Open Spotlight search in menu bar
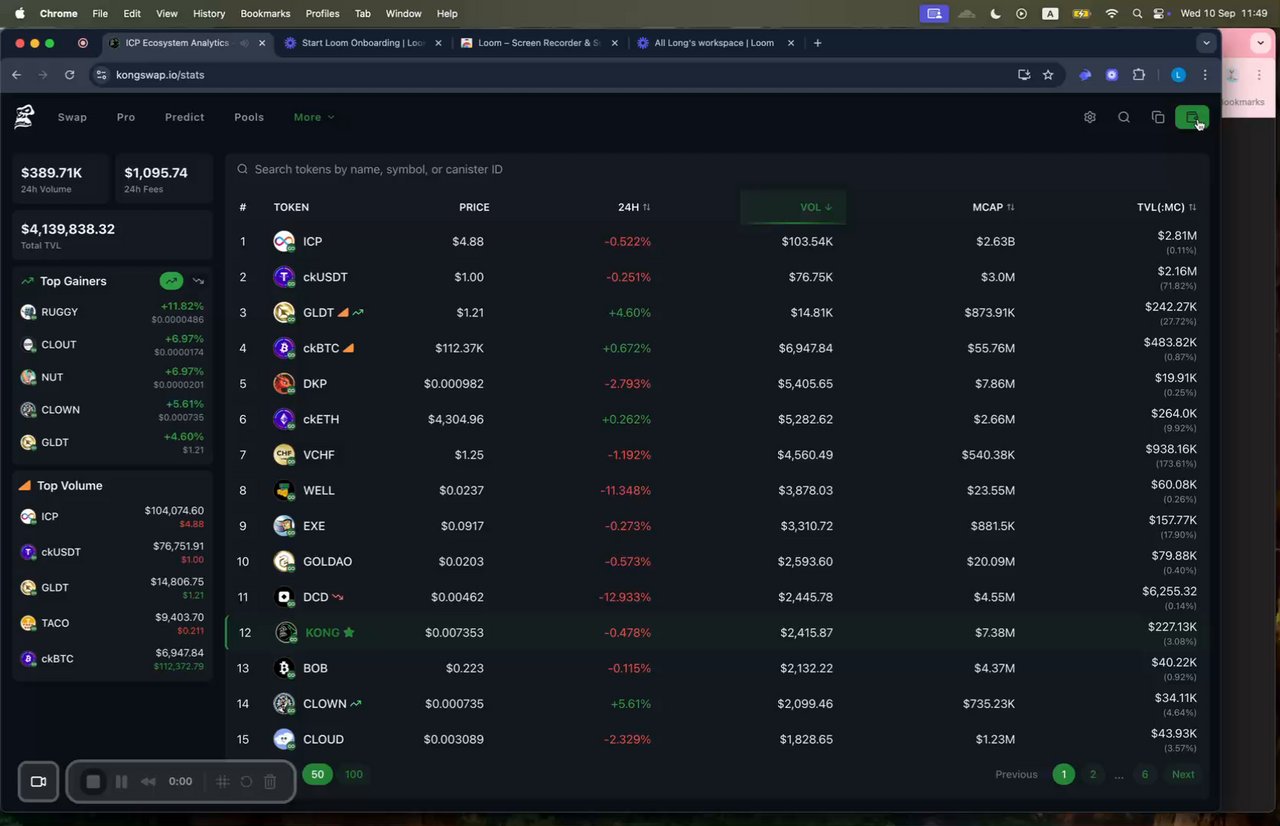Image resolution: width=1280 pixels, height=826 pixels. pos(1137,13)
